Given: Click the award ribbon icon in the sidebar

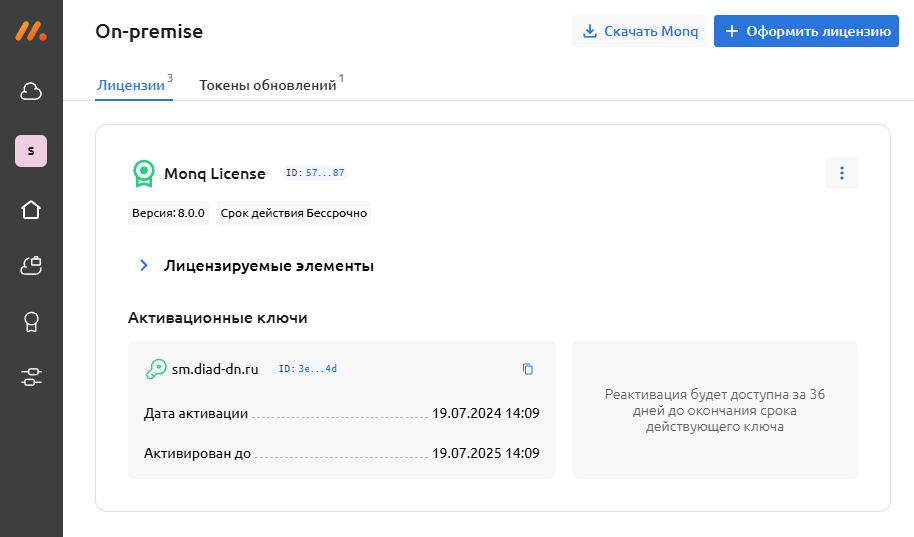Looking at the screenshot, I should [x=31, y=321].
